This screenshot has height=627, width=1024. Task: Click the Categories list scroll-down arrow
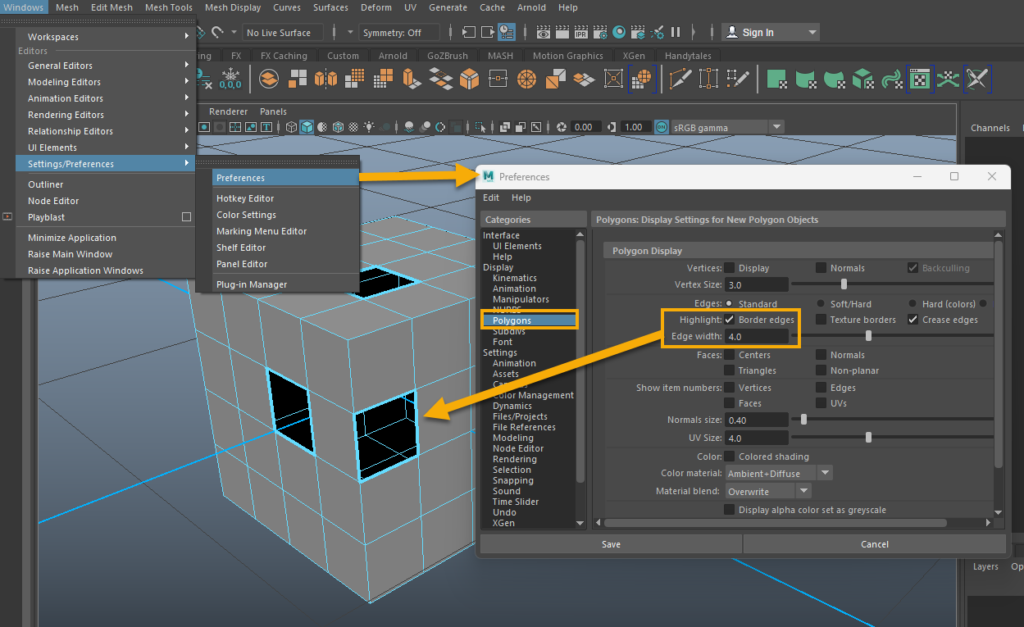580,523
